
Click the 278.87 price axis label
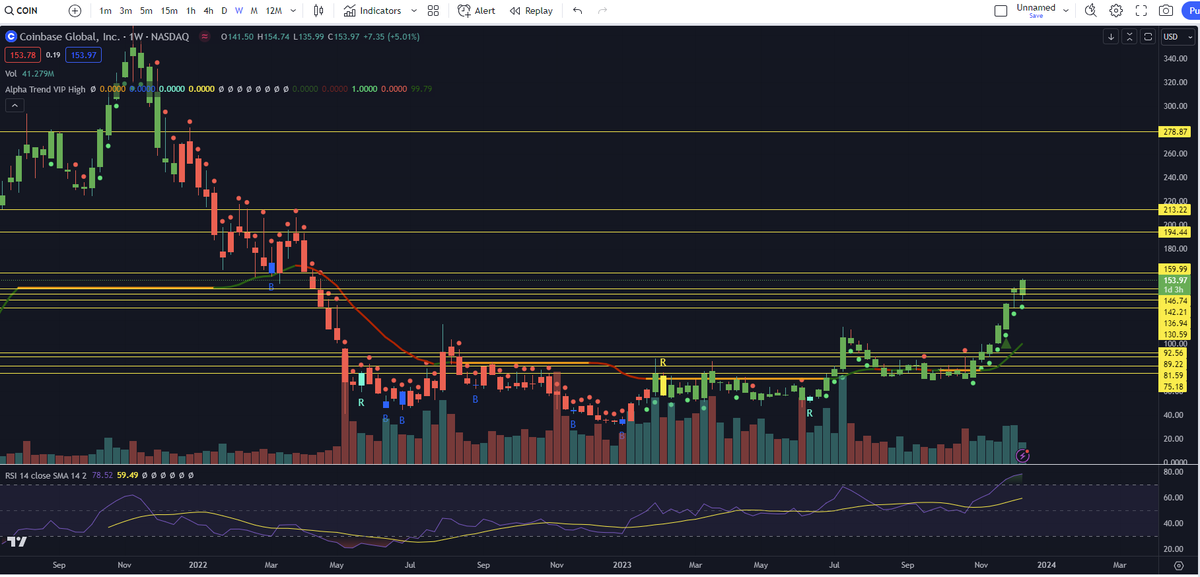coord(1175,131)
